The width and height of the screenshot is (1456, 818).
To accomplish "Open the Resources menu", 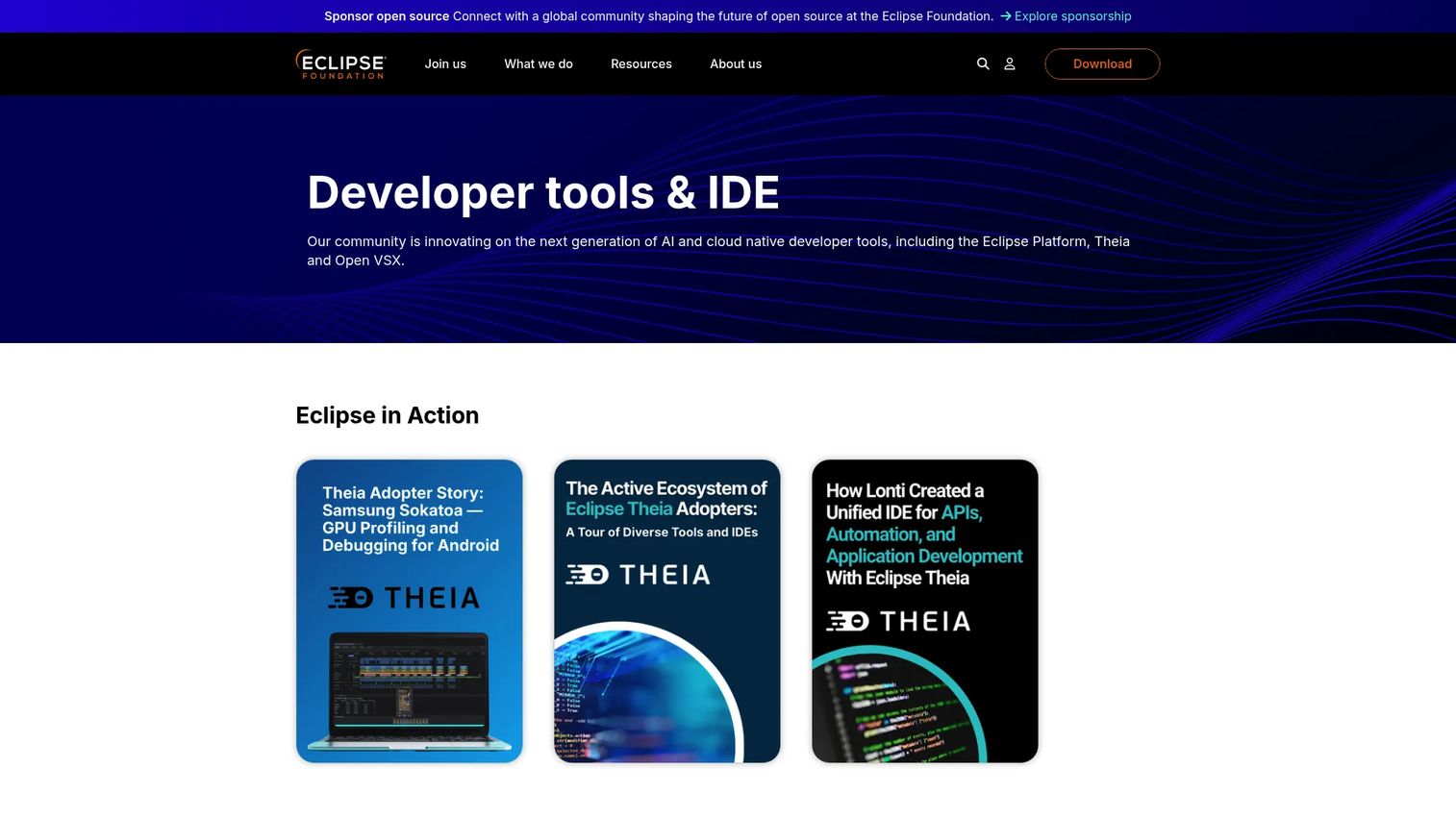I will [641, 63].
